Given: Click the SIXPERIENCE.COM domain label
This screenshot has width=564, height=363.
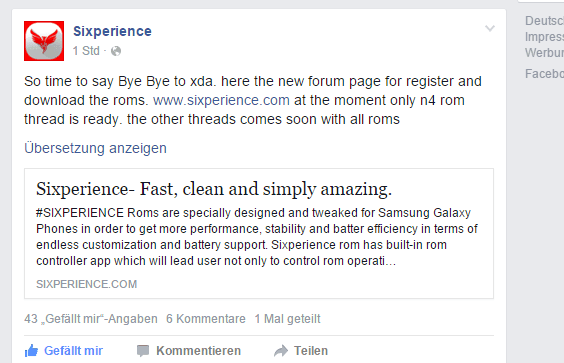Looking at the screenshot, I should pyautogui.click(x=87, y=284).
